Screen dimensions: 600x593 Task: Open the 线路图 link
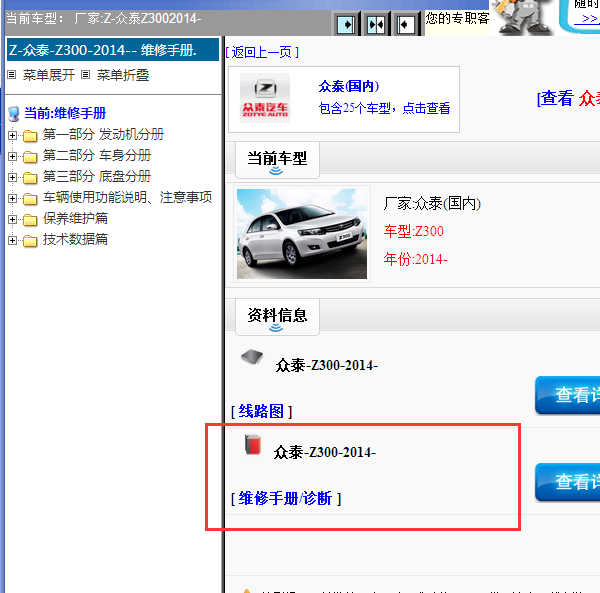[261, 412]
